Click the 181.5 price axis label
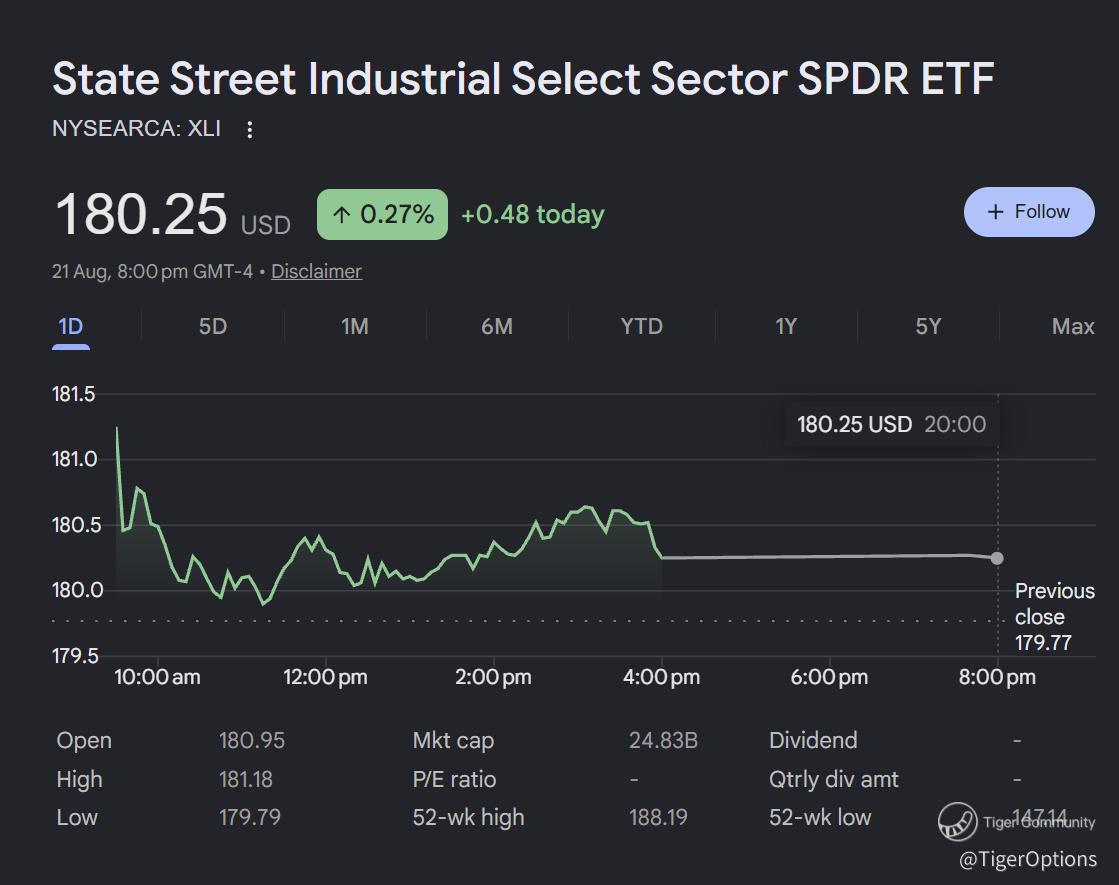The width and height of the screenshot is (1119, 885). pos(74,394)
